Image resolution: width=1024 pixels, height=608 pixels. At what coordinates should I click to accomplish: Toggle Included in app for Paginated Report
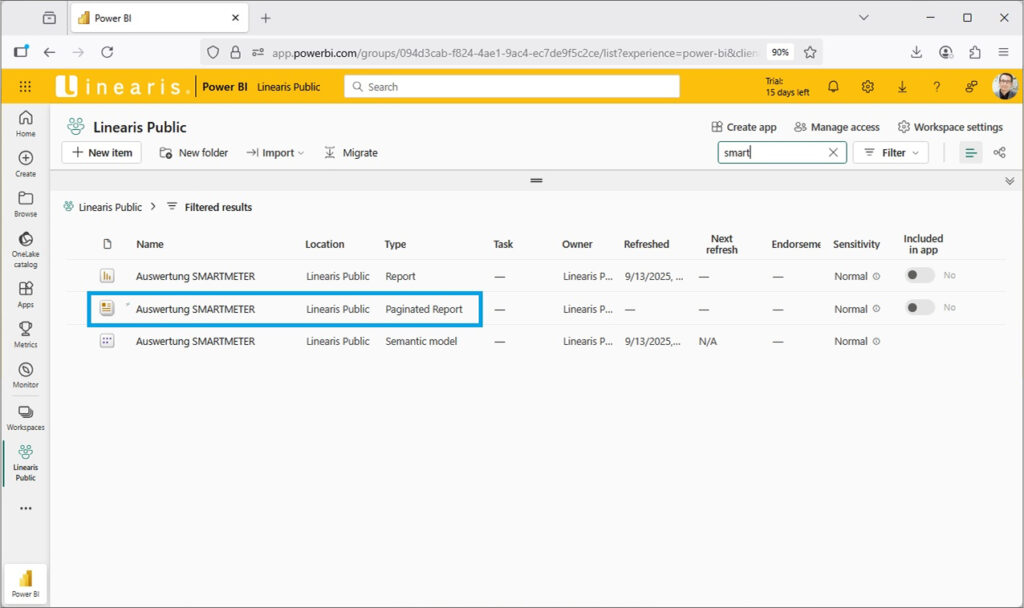(x=919, y=308)
